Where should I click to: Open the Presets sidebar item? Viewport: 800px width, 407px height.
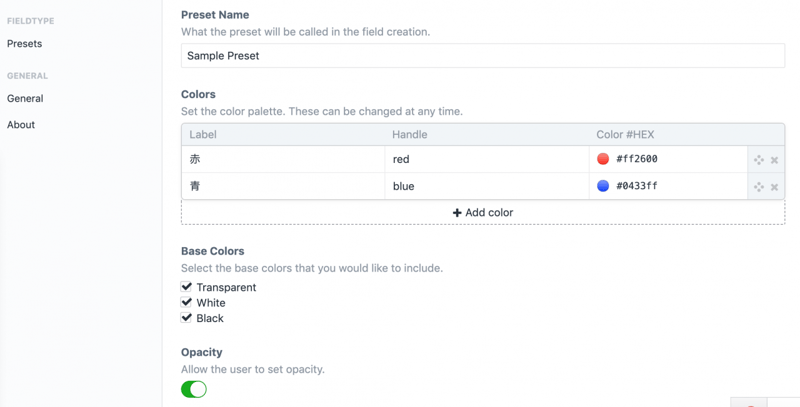click(x=25, y=44)
